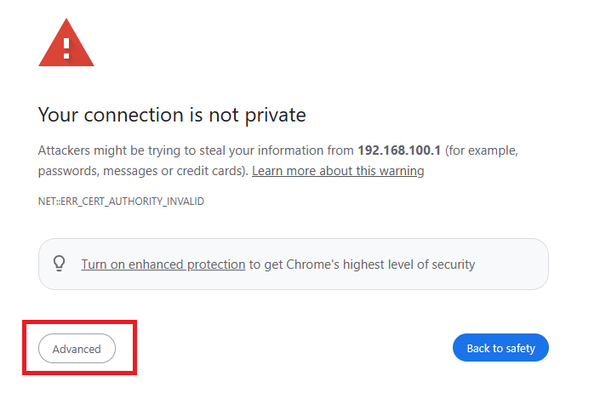The height and width of the screenshot is (415, 600).
Task: Click the 'Your connection is not private' heading
Action: (x=171, y=114)
